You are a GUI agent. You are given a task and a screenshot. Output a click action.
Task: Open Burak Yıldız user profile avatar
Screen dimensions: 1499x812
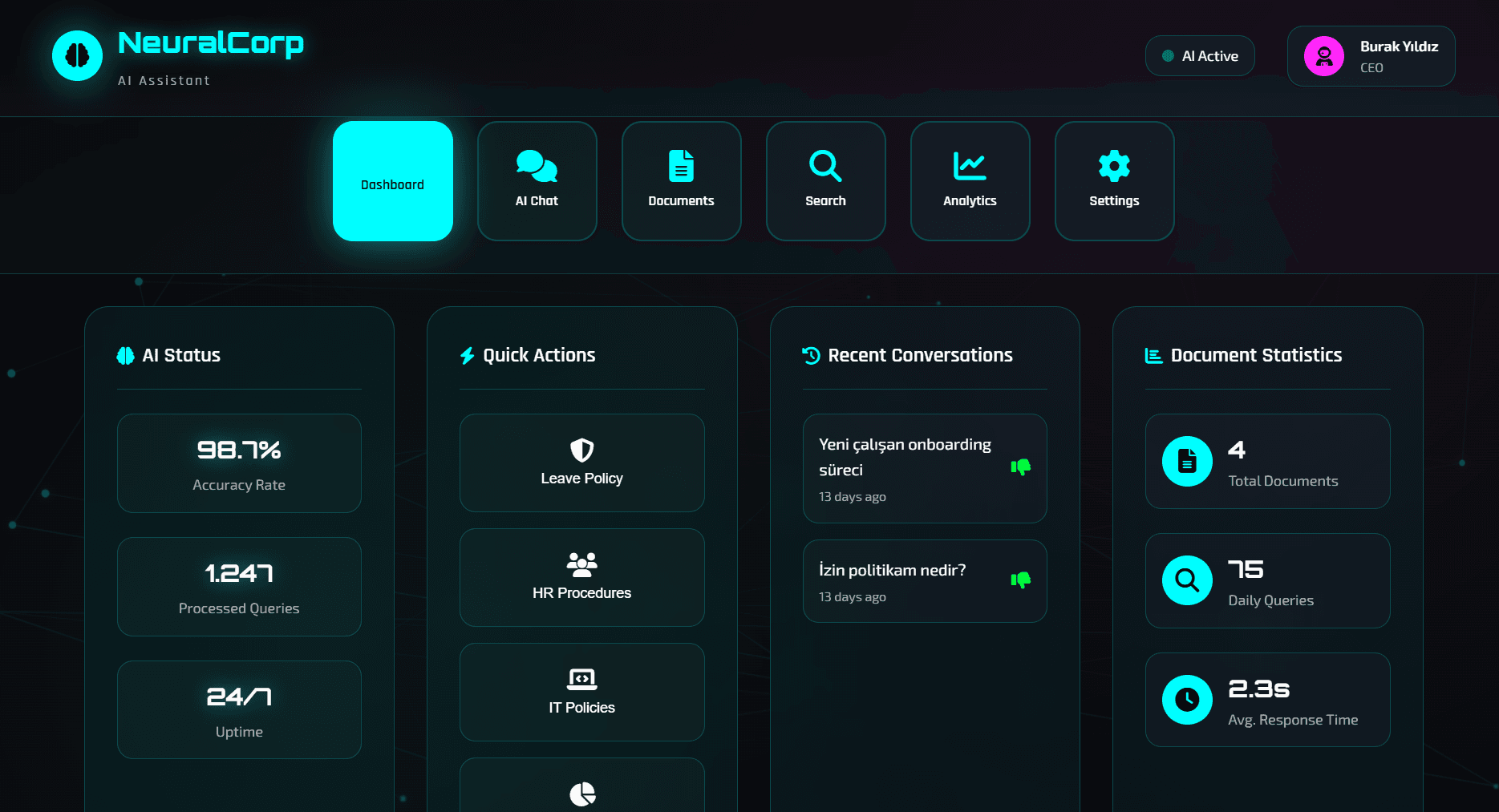point(1323,56)
